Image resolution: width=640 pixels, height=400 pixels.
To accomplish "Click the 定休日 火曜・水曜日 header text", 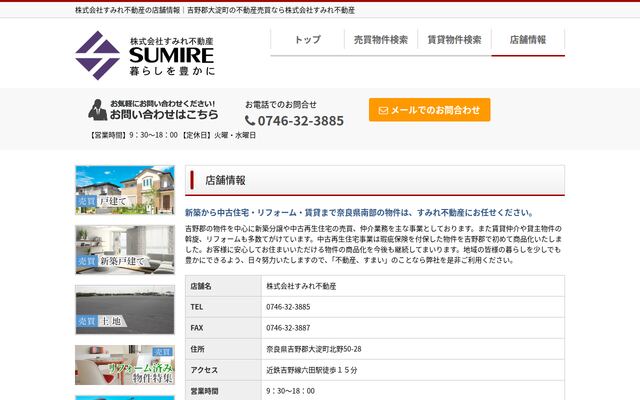I will (x=218, y=135).
